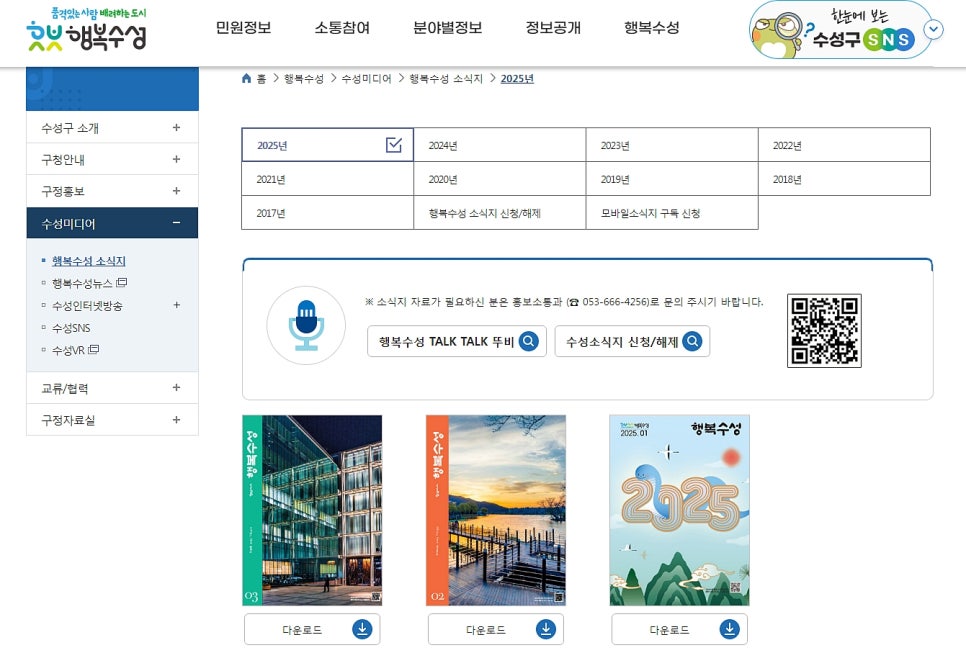Open the 분야별정보 menu
966x653 pixels.
447,28
